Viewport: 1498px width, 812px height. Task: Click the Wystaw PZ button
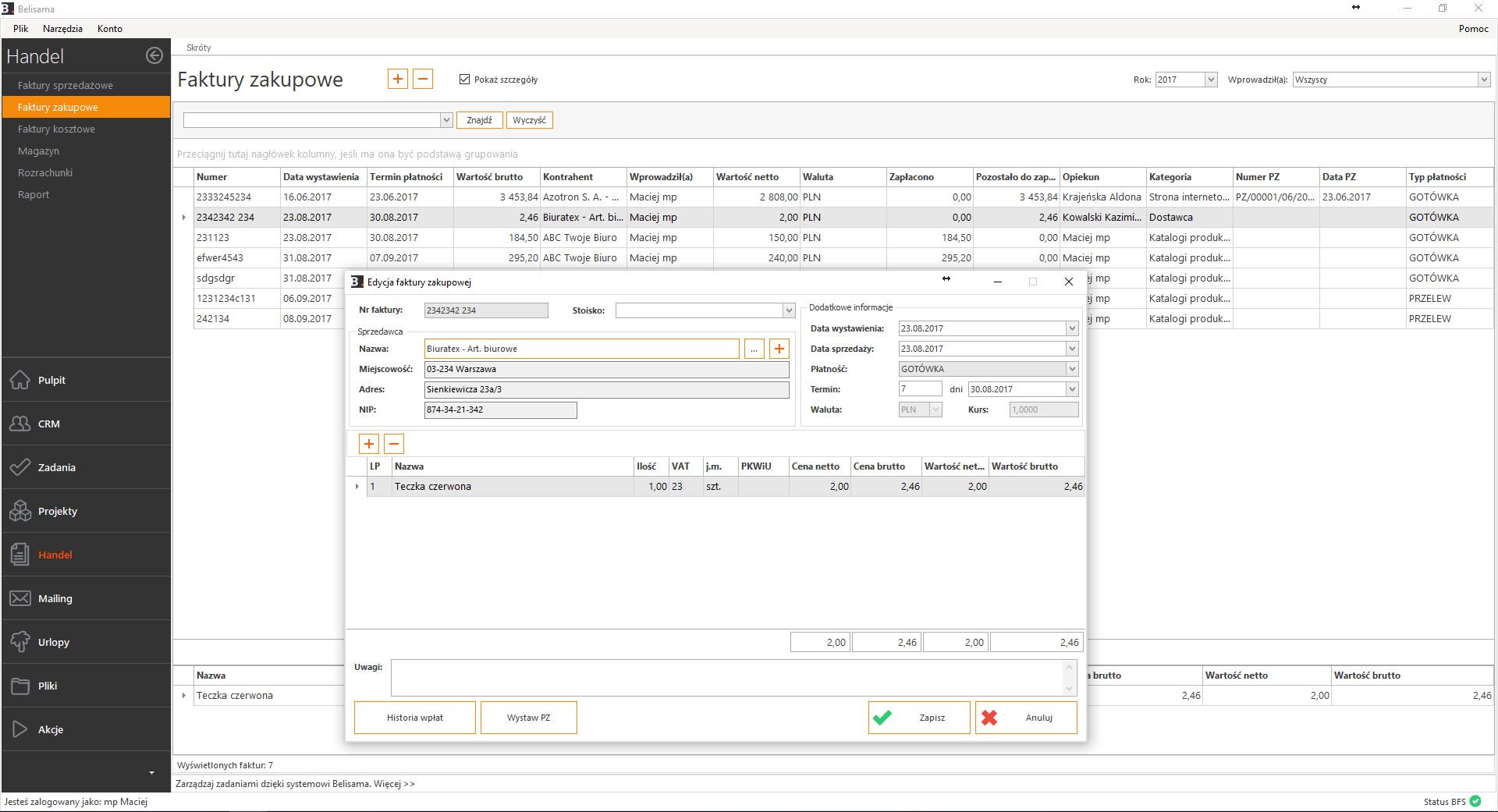click(x=528, y=718)
